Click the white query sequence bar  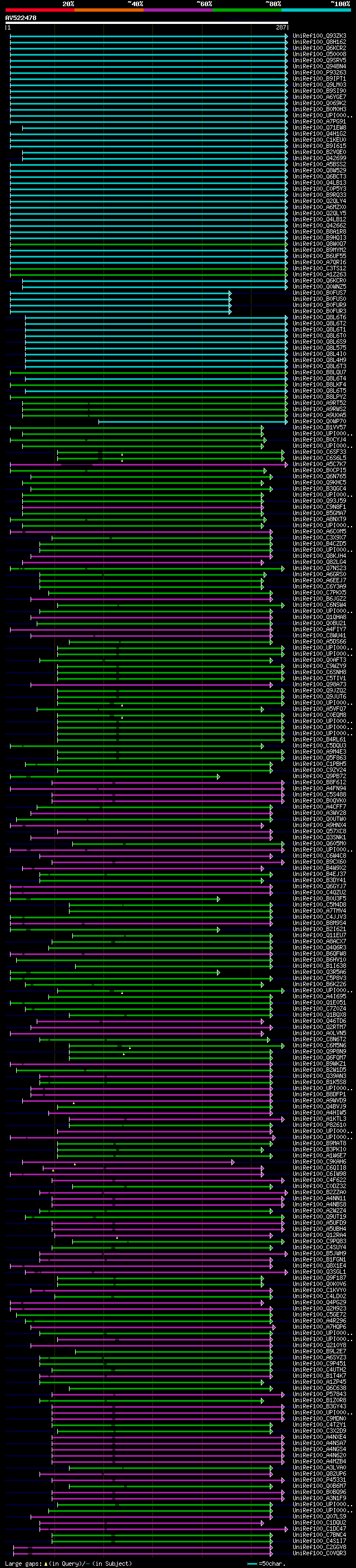[147, 23]
